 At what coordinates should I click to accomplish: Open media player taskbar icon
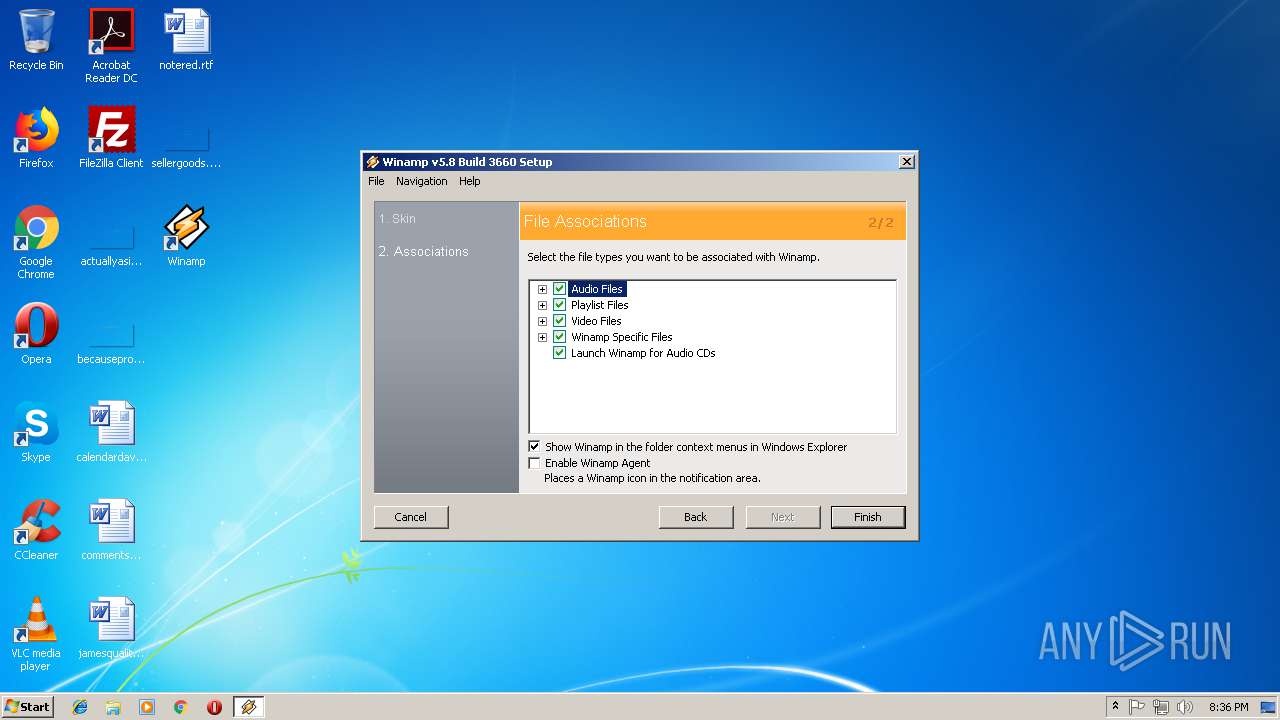147,707
